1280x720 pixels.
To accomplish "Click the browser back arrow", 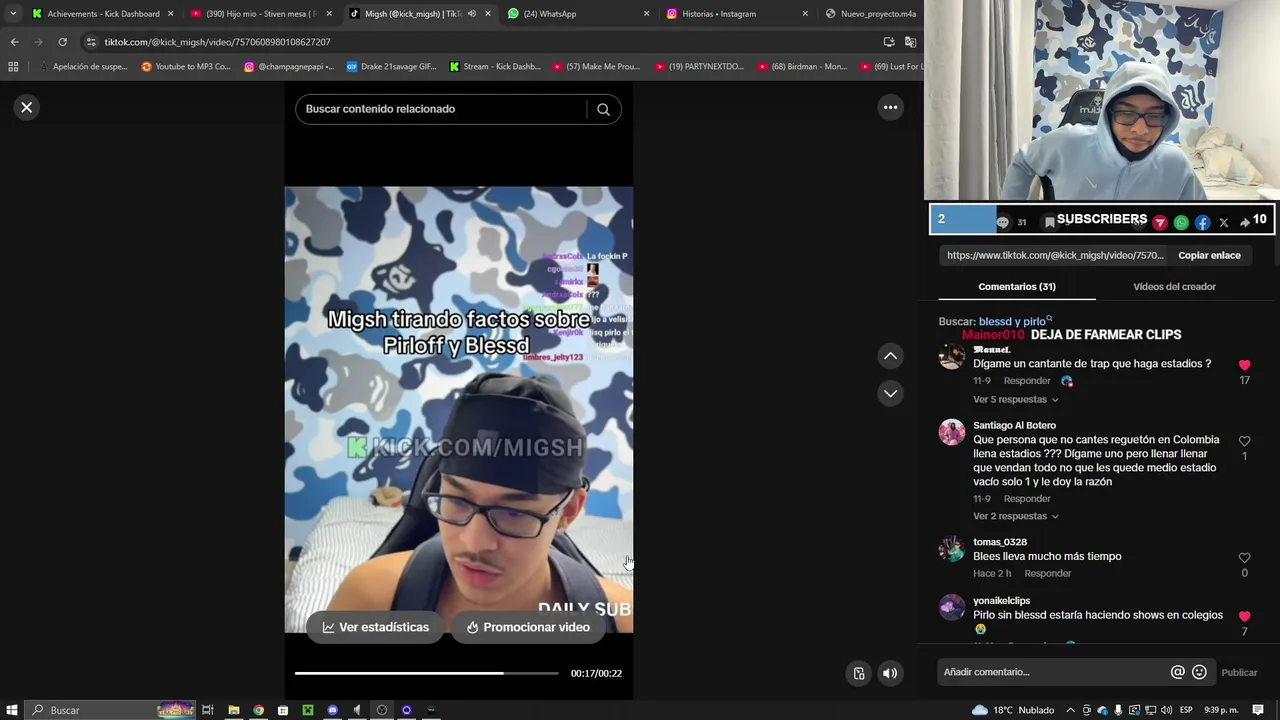I will coord(14,42).
